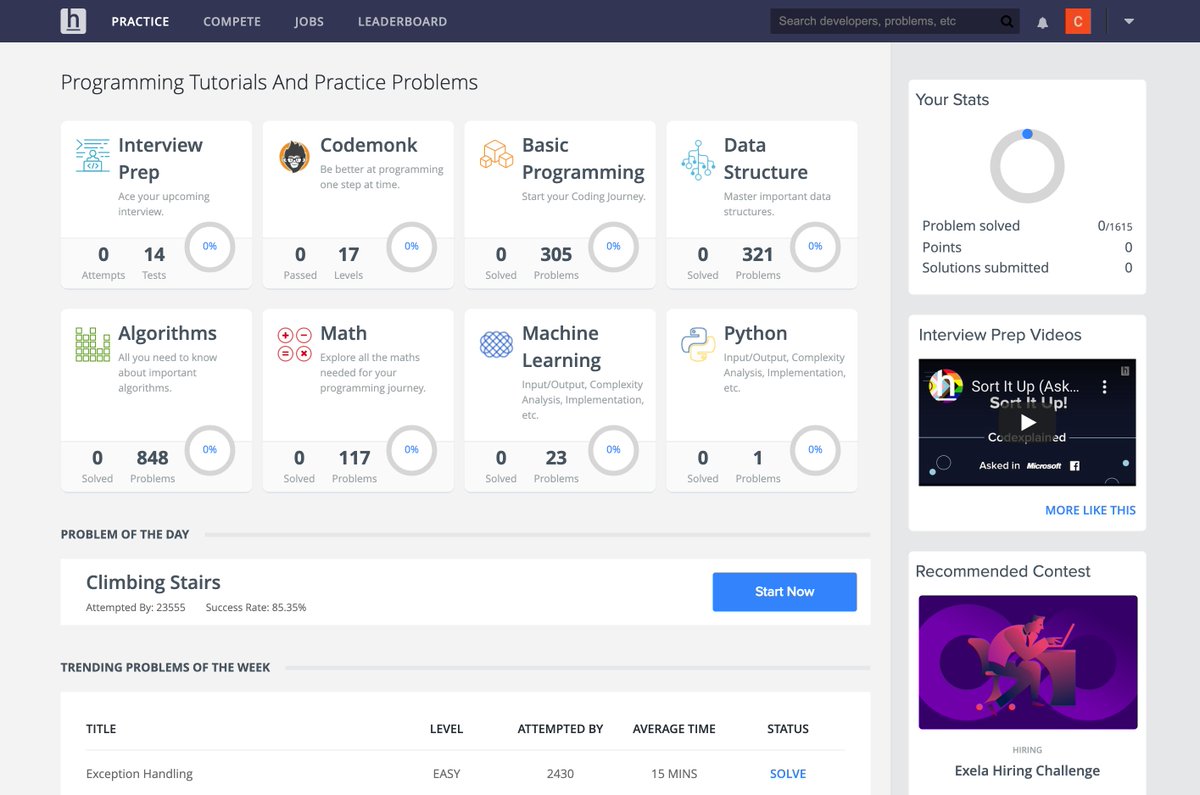The width and height of the screenshot is (1200, 795).
Task: Click the video channel logo icon
Action: coord(946,386)
